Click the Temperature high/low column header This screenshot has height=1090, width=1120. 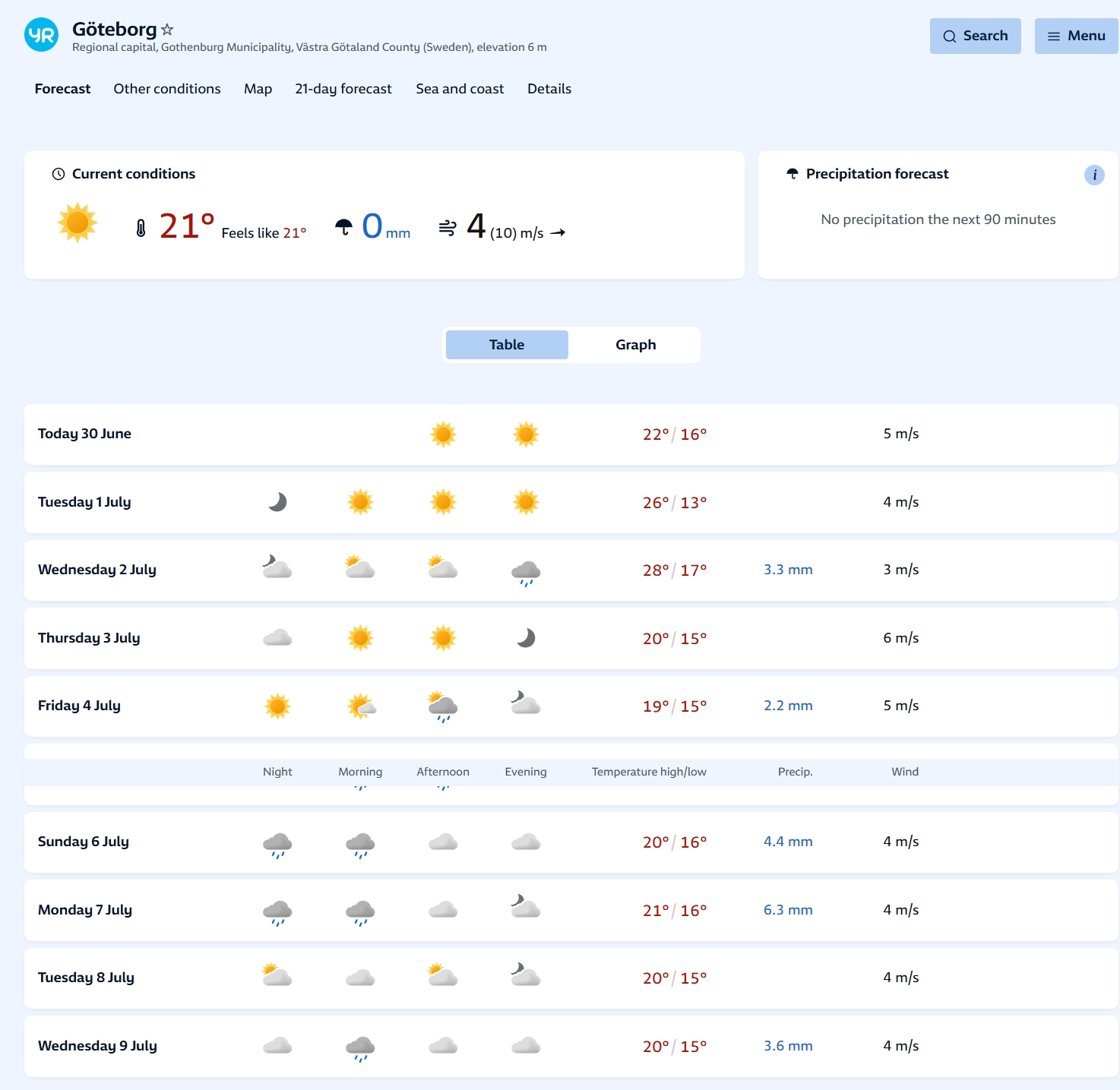pos(649,772)
